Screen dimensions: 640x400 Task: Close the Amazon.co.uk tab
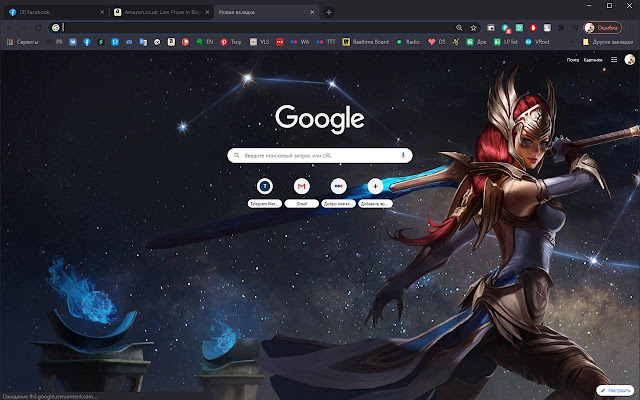[x=207, y=12]
